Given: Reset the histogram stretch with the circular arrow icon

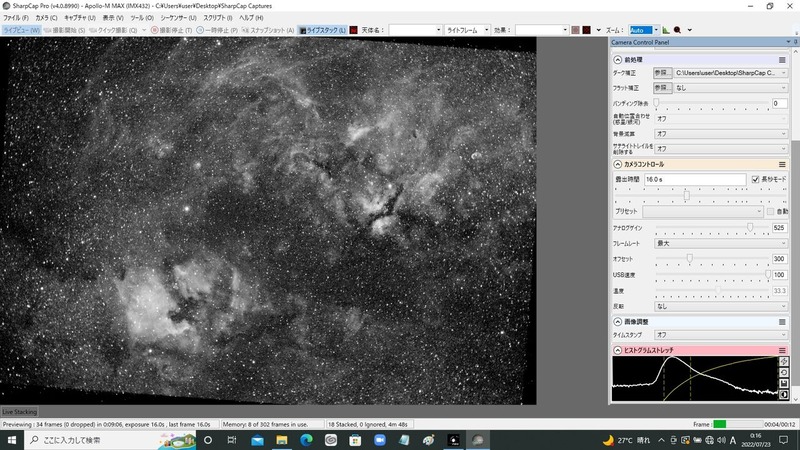Looking at the screenshot, I should click(784, 372).
